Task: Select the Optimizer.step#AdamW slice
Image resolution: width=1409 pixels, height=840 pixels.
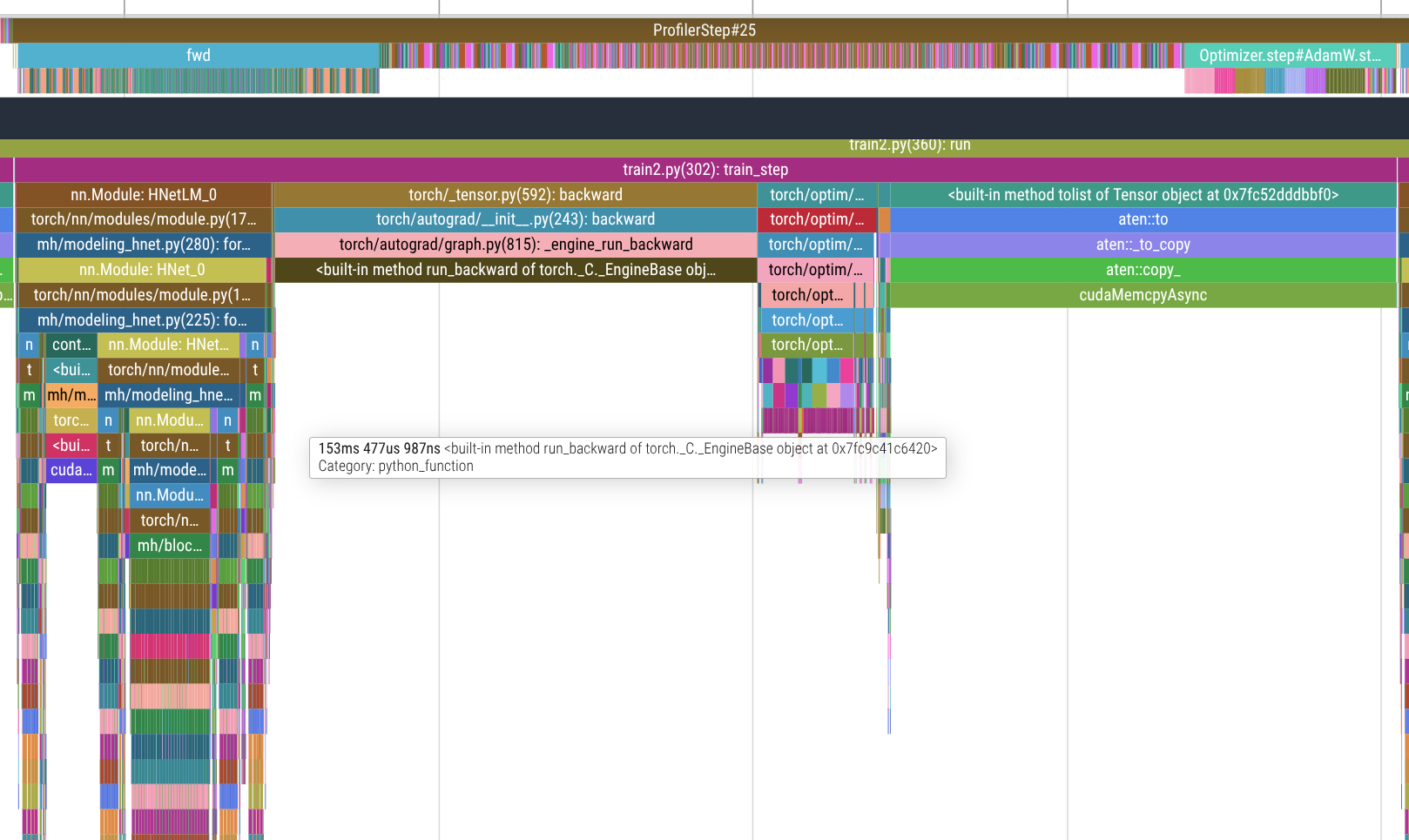Action: tap(1289, 56)
